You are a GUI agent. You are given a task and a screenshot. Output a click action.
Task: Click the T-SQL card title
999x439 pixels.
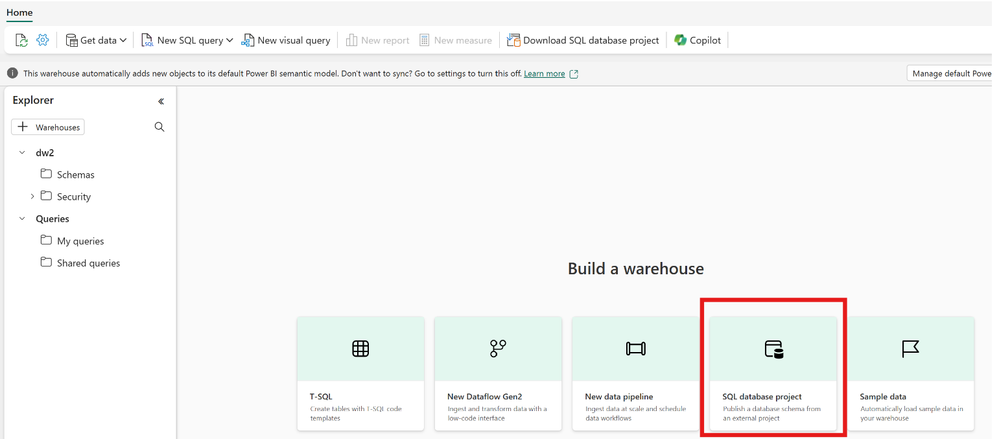tap(321, 396)
